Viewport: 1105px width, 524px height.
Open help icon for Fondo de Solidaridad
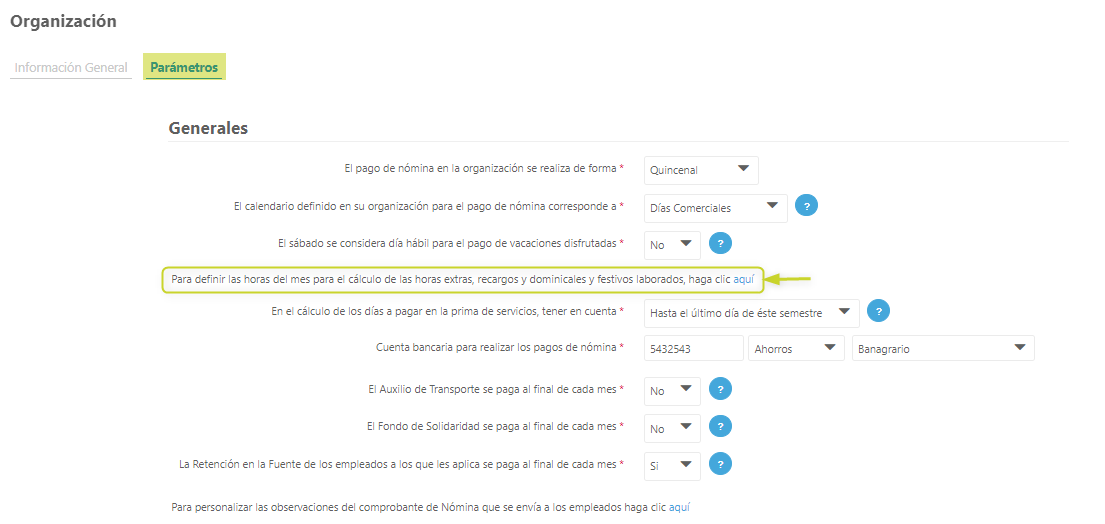click(x=720, y=427)
